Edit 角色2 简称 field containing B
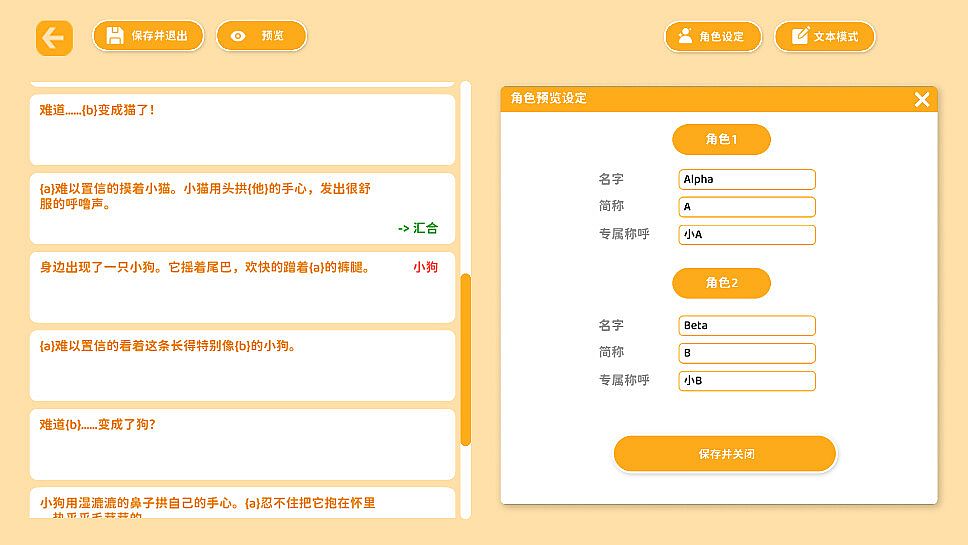968x545 pixels. [x=747, y=353]
